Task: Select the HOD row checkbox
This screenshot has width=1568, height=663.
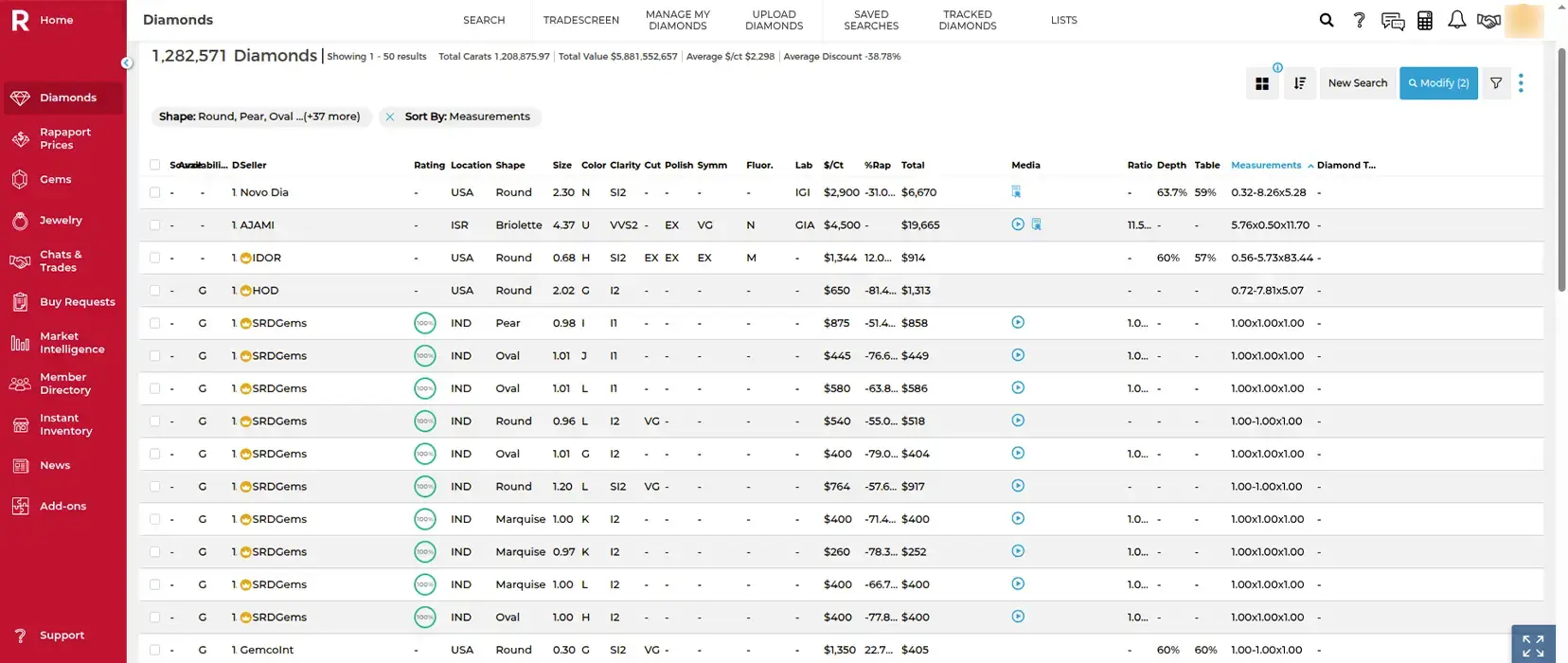Action: tap(155, 291)
